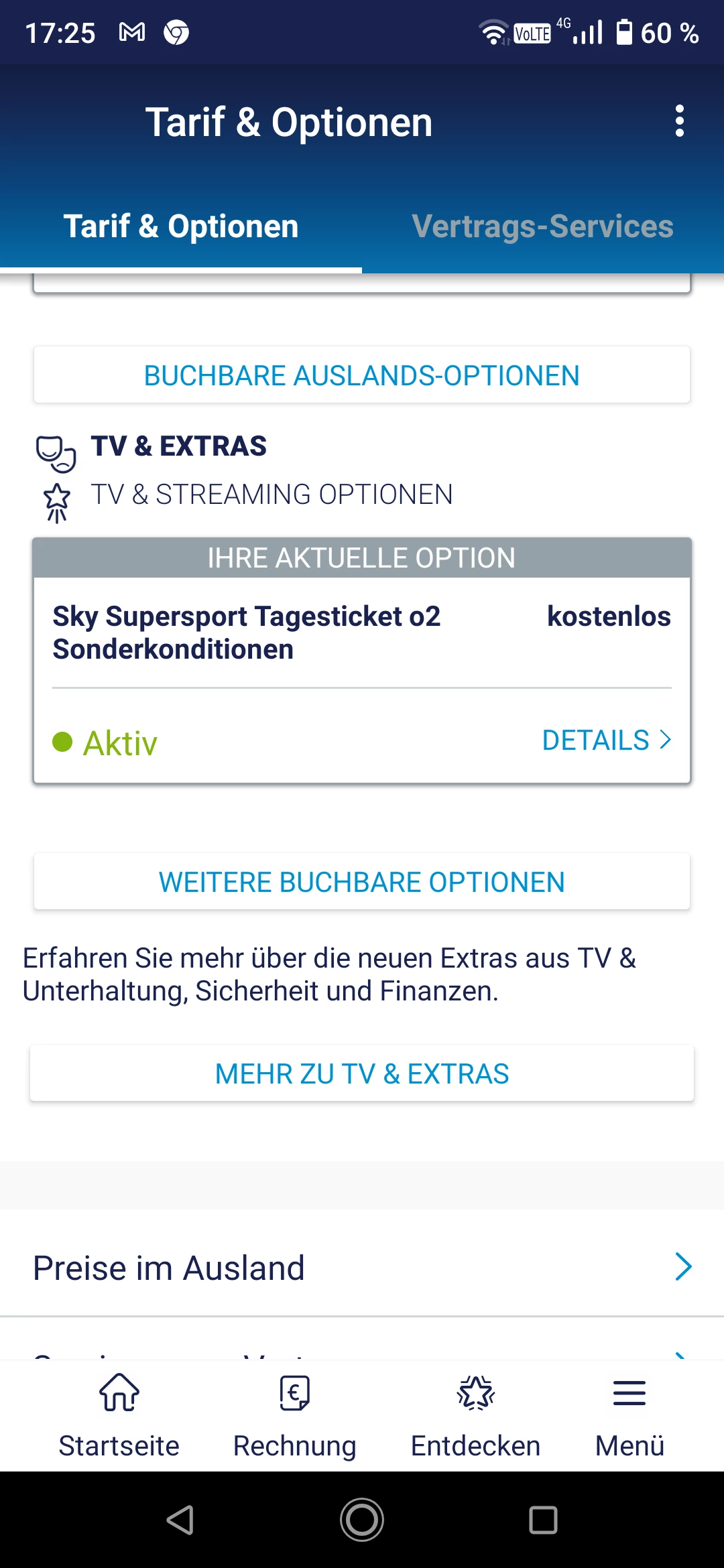Switch to Vertrags-Services tab

pos(542,226)
